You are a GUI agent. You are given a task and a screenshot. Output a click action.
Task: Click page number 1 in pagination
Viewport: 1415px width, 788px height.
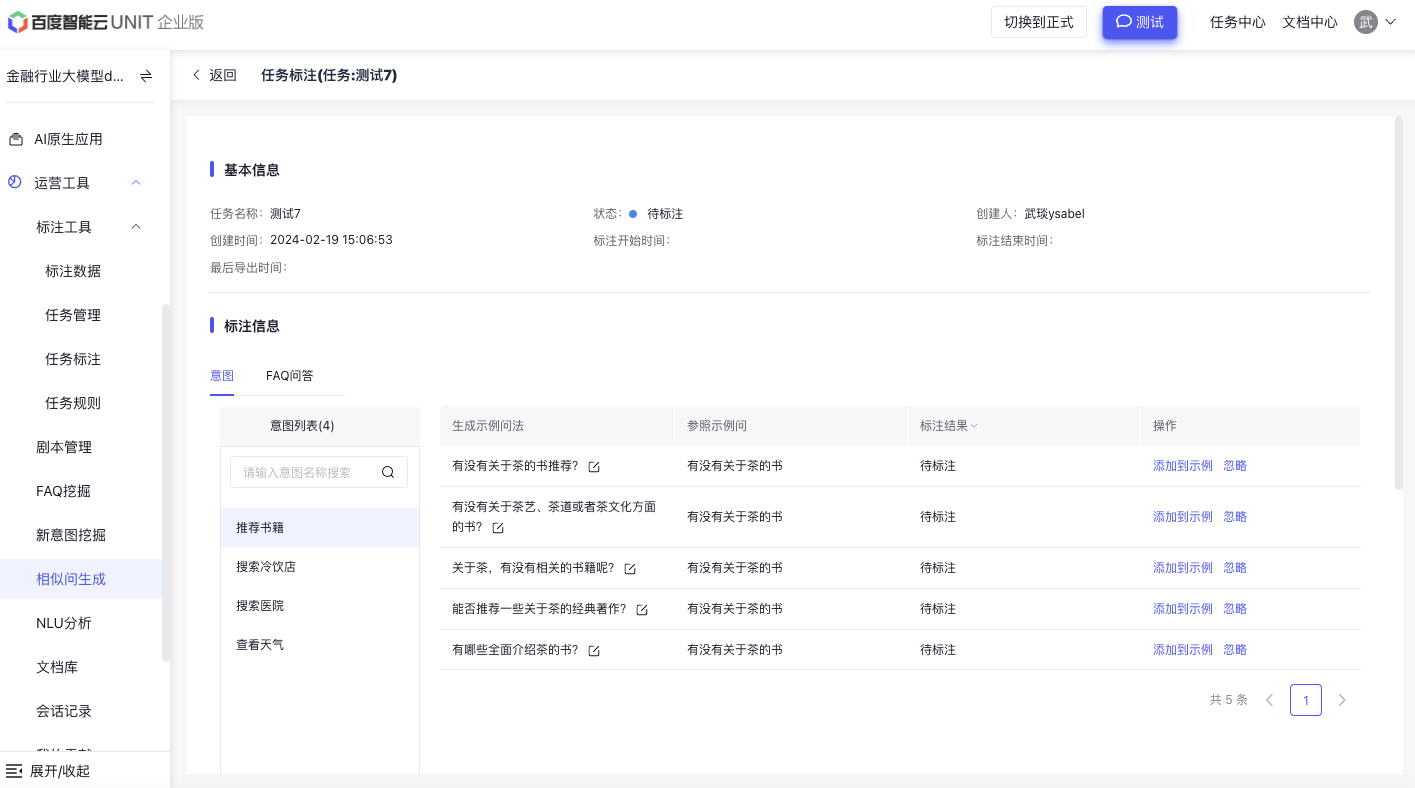pyautogui.click(x=1306, y=700)
